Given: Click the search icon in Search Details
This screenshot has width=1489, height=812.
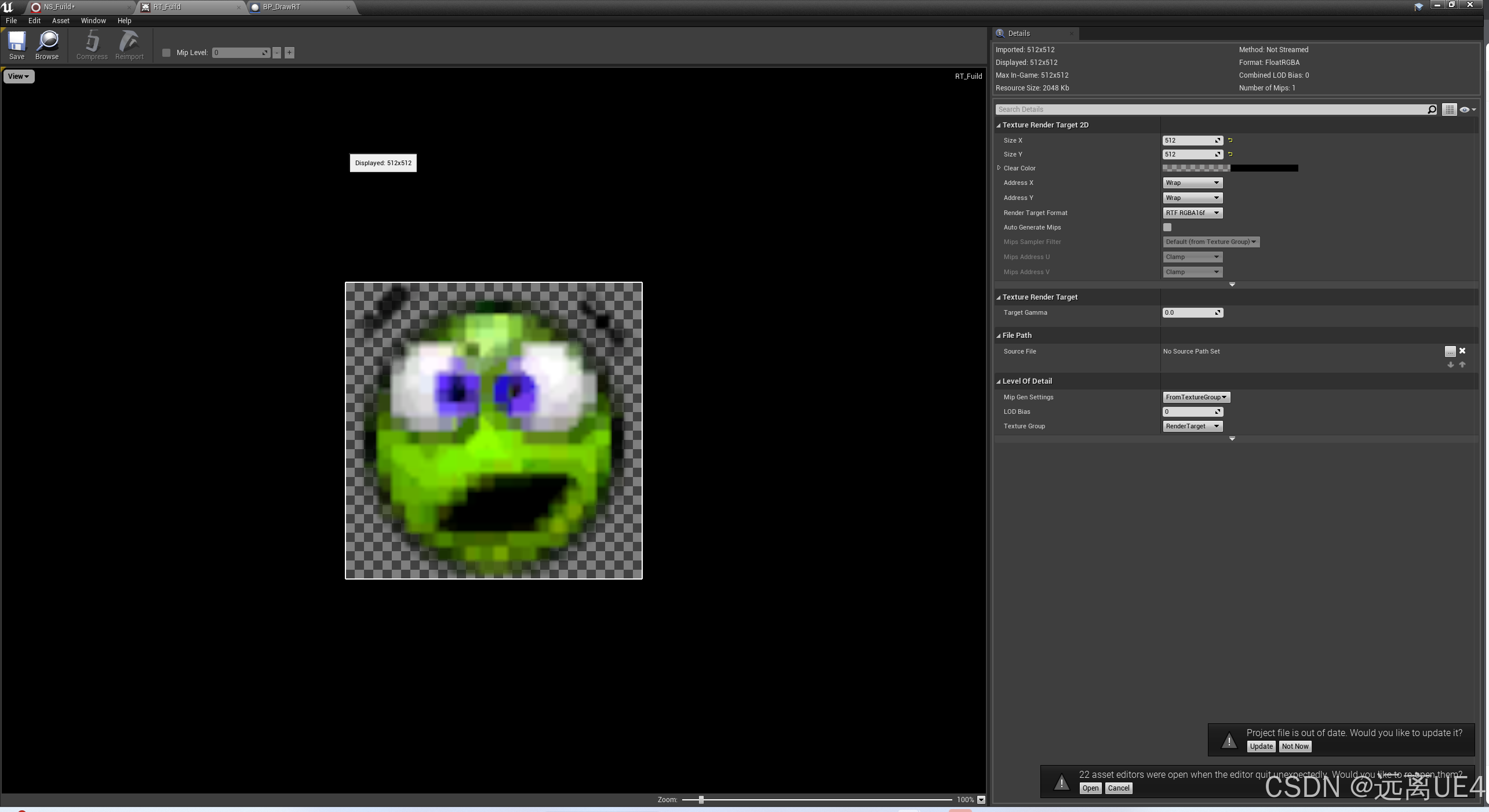Looking at the screenshot, I should (x=1432, y=110).
